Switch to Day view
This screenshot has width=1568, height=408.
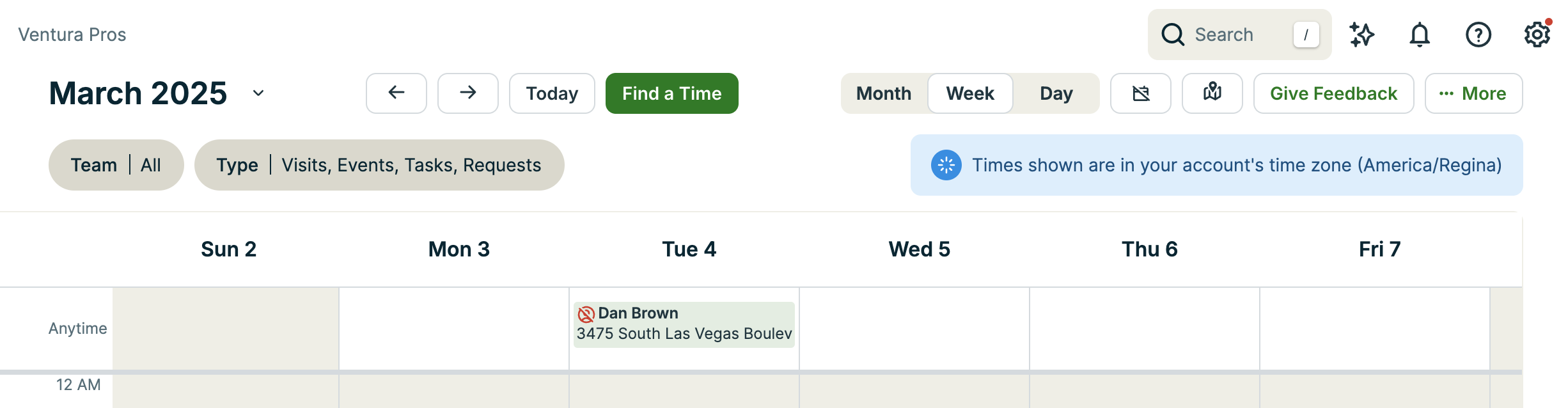(x=1056, y=93)
